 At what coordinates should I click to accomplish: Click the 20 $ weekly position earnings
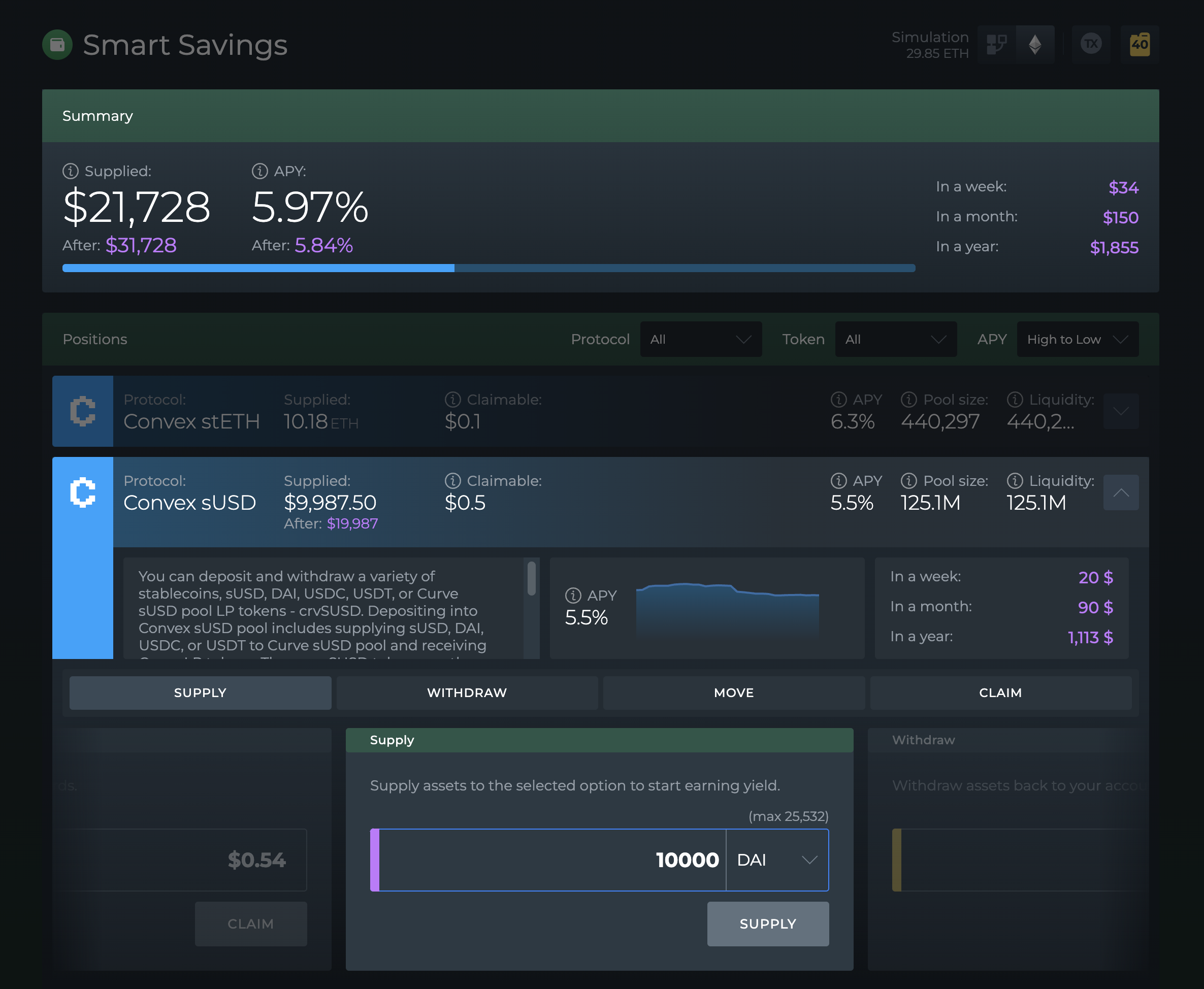click(x=1096, y=577)
